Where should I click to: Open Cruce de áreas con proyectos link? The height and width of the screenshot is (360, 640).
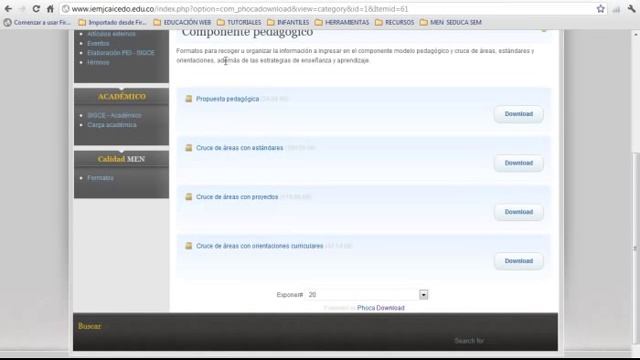(237, 197)
